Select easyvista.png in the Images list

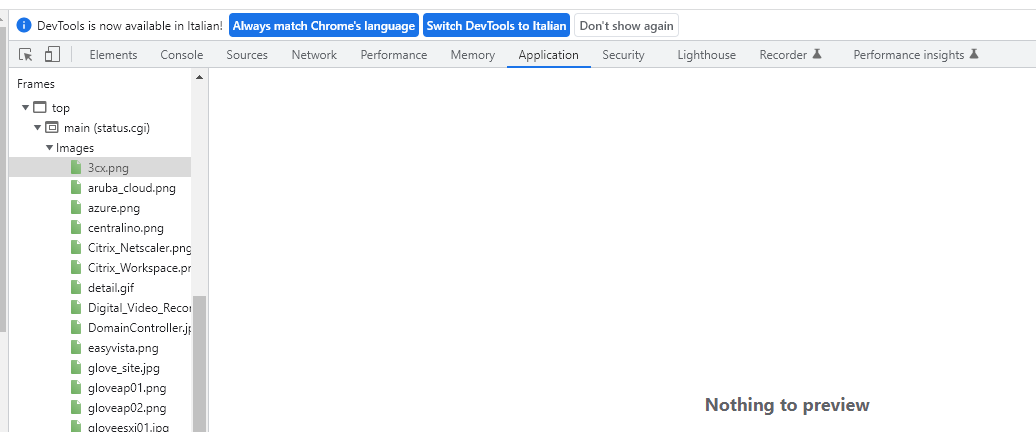coord(123,348)
